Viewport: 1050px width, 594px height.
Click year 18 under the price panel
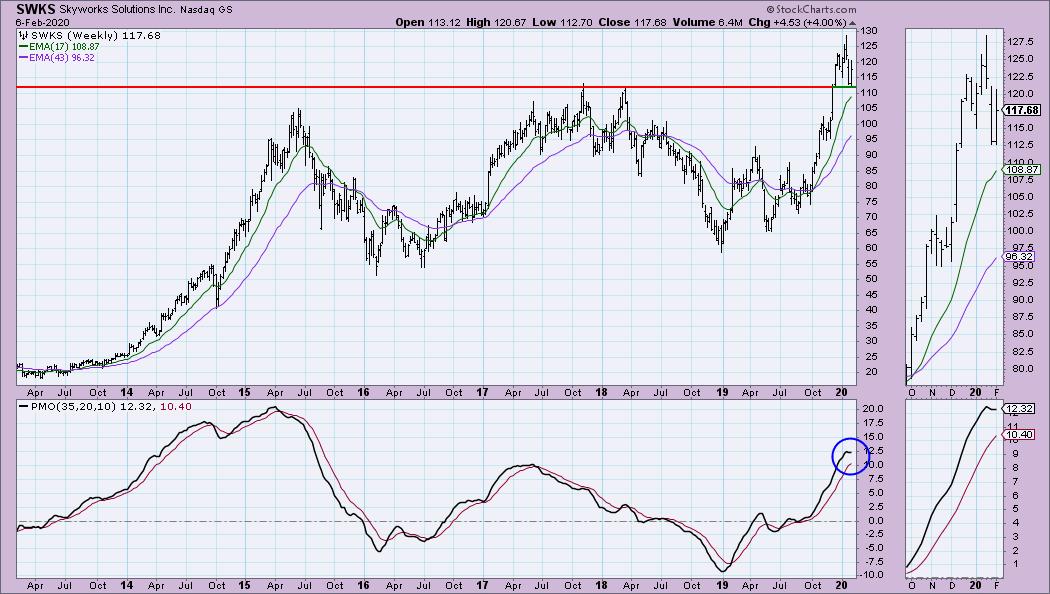601,392
